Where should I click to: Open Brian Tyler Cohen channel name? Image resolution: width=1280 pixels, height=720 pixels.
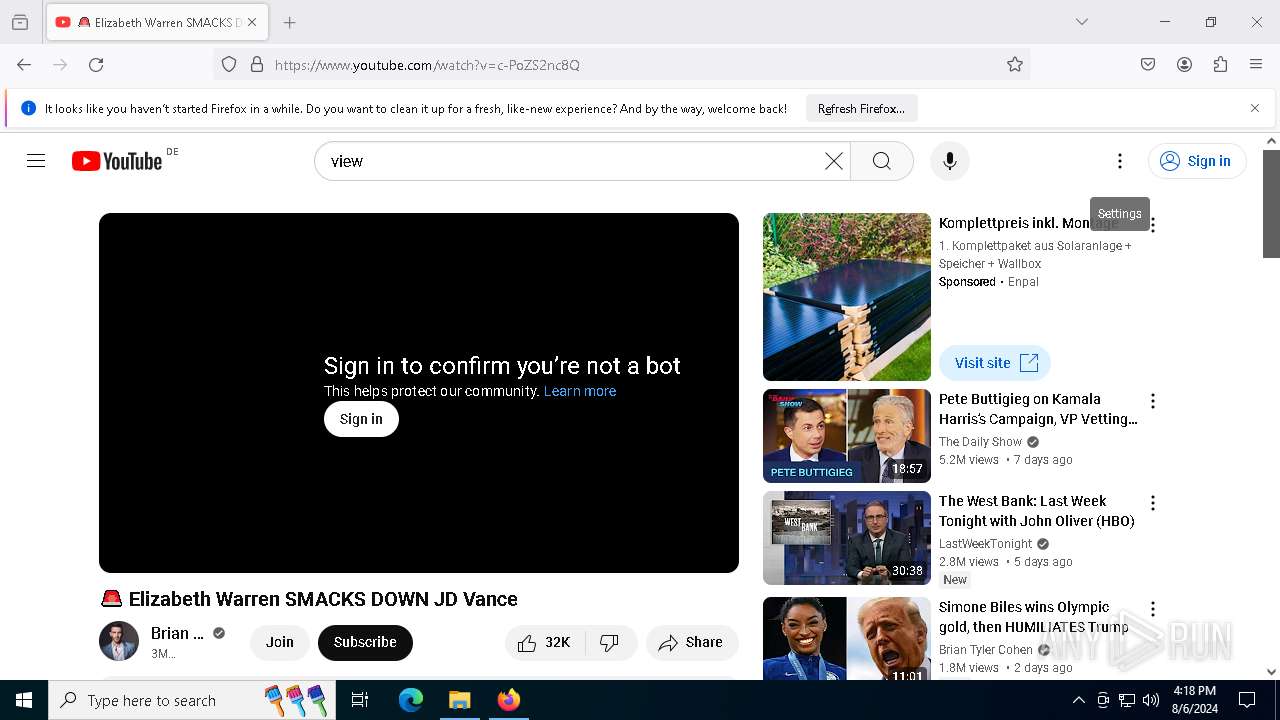[x=986, y=650]
